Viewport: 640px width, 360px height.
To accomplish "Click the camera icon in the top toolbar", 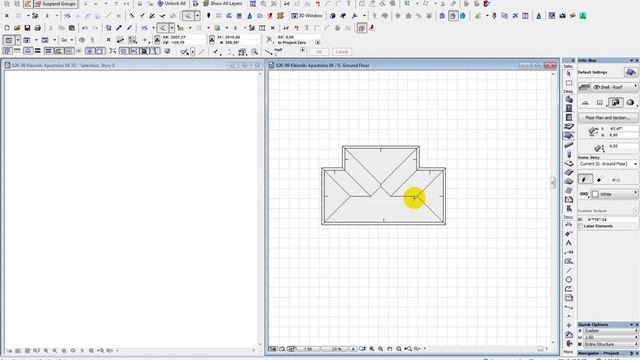I will (562, 16).
